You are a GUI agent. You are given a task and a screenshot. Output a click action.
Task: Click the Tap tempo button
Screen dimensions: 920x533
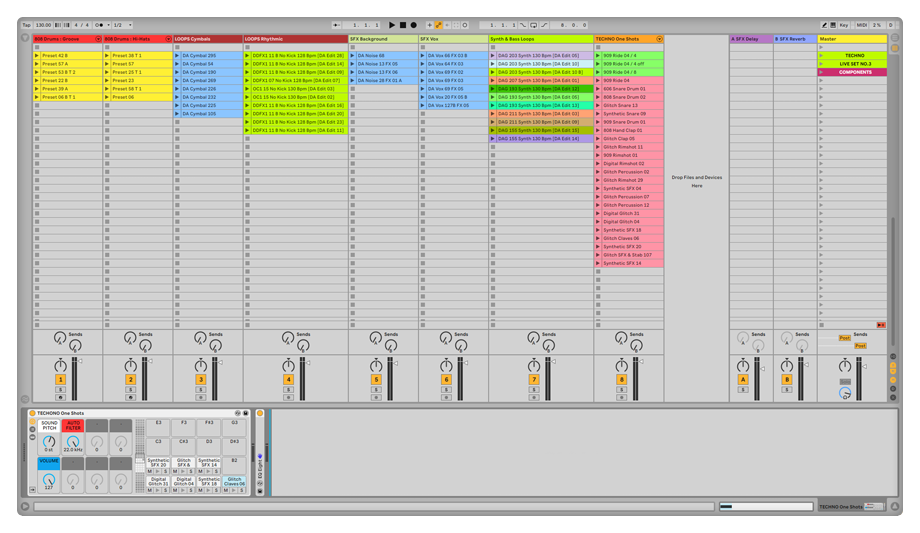(26, 25)
